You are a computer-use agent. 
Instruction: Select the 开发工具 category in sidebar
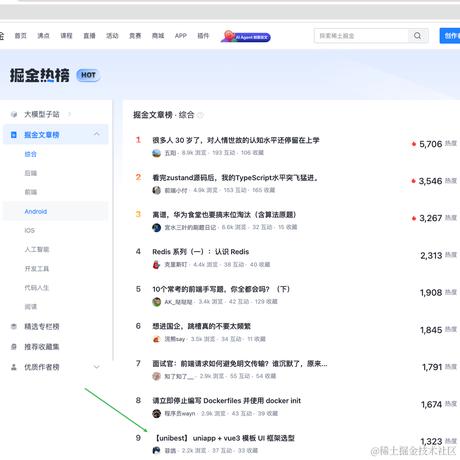pyautogui.click(x=37, y=269)
